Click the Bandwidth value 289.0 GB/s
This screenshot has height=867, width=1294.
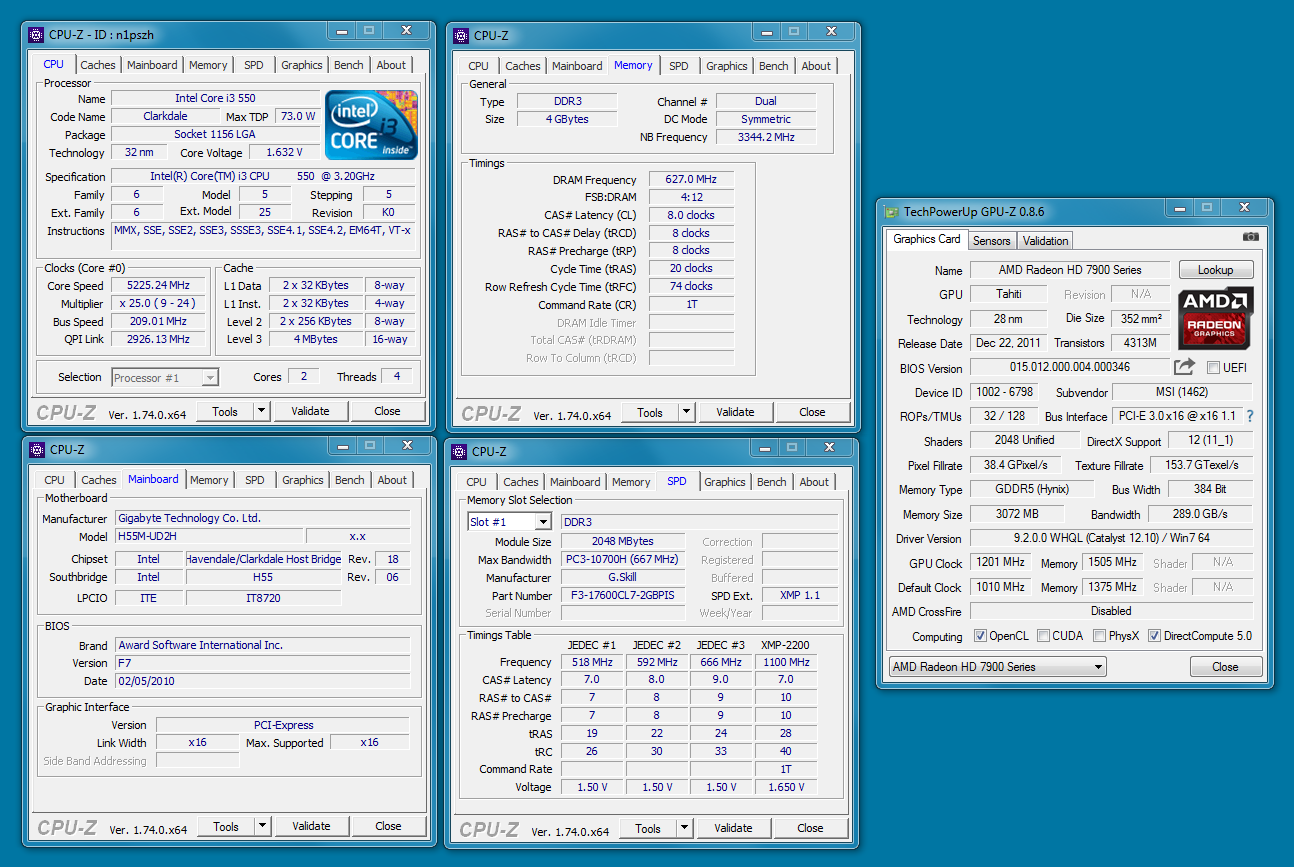pyautogui.click(x=1200, y=514)
